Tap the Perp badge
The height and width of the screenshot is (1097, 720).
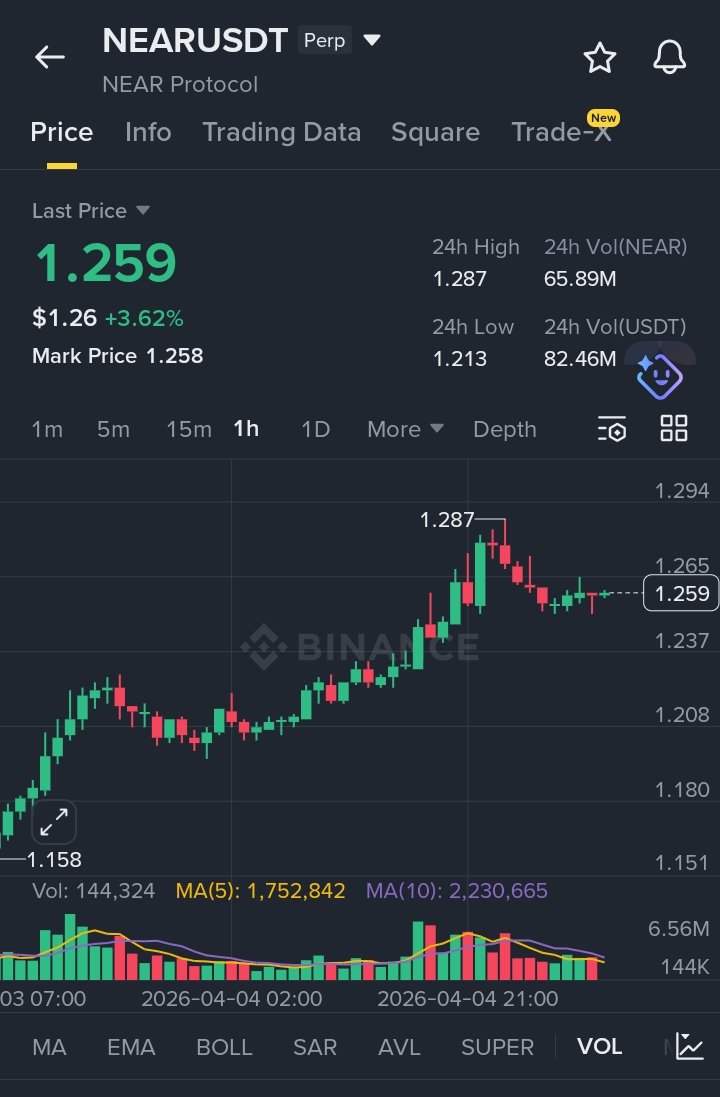pos(324,40)
